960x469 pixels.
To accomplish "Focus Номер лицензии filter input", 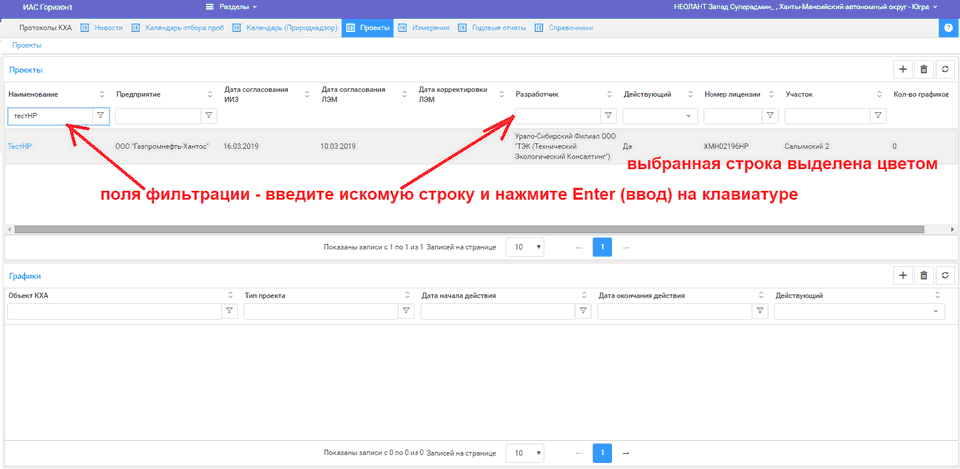I will tap(733, 116).
